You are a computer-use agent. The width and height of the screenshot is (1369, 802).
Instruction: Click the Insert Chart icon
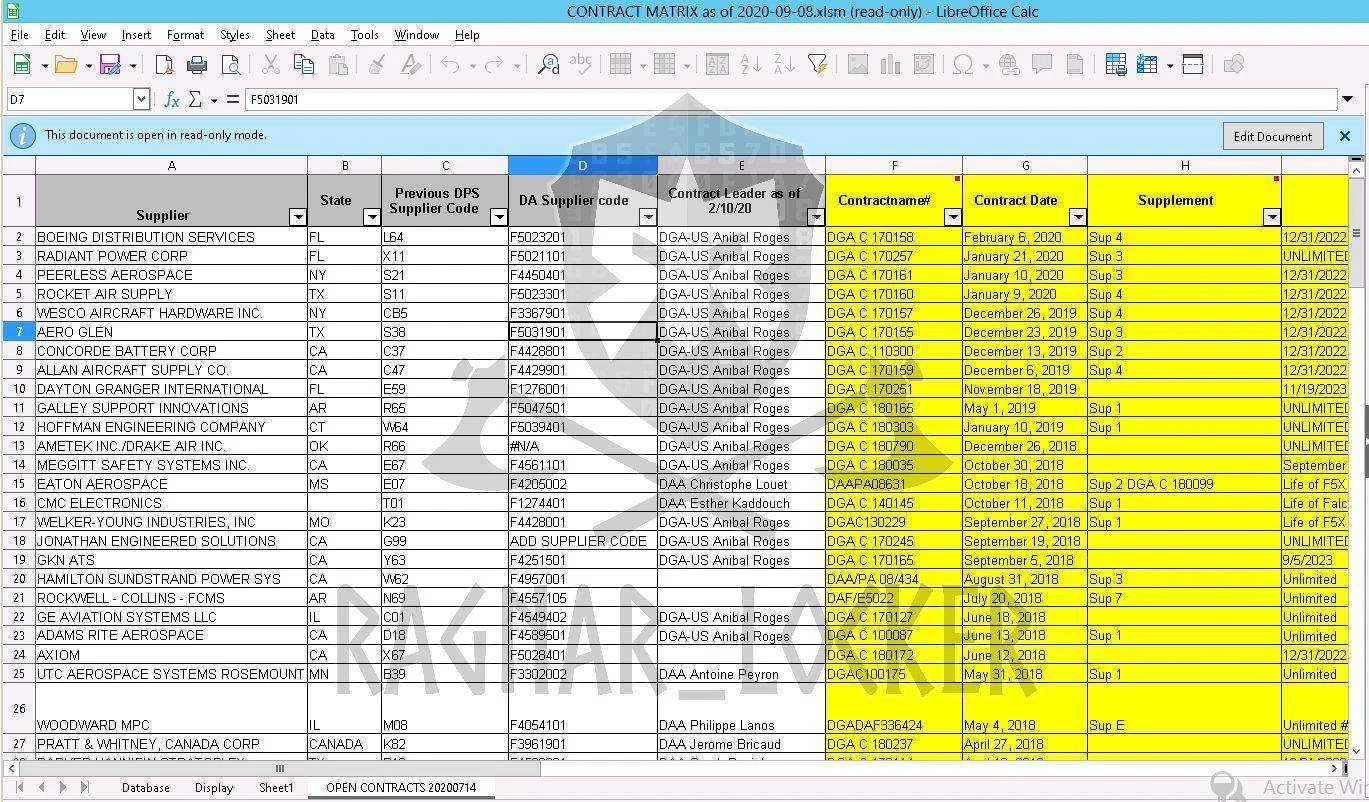890,65
